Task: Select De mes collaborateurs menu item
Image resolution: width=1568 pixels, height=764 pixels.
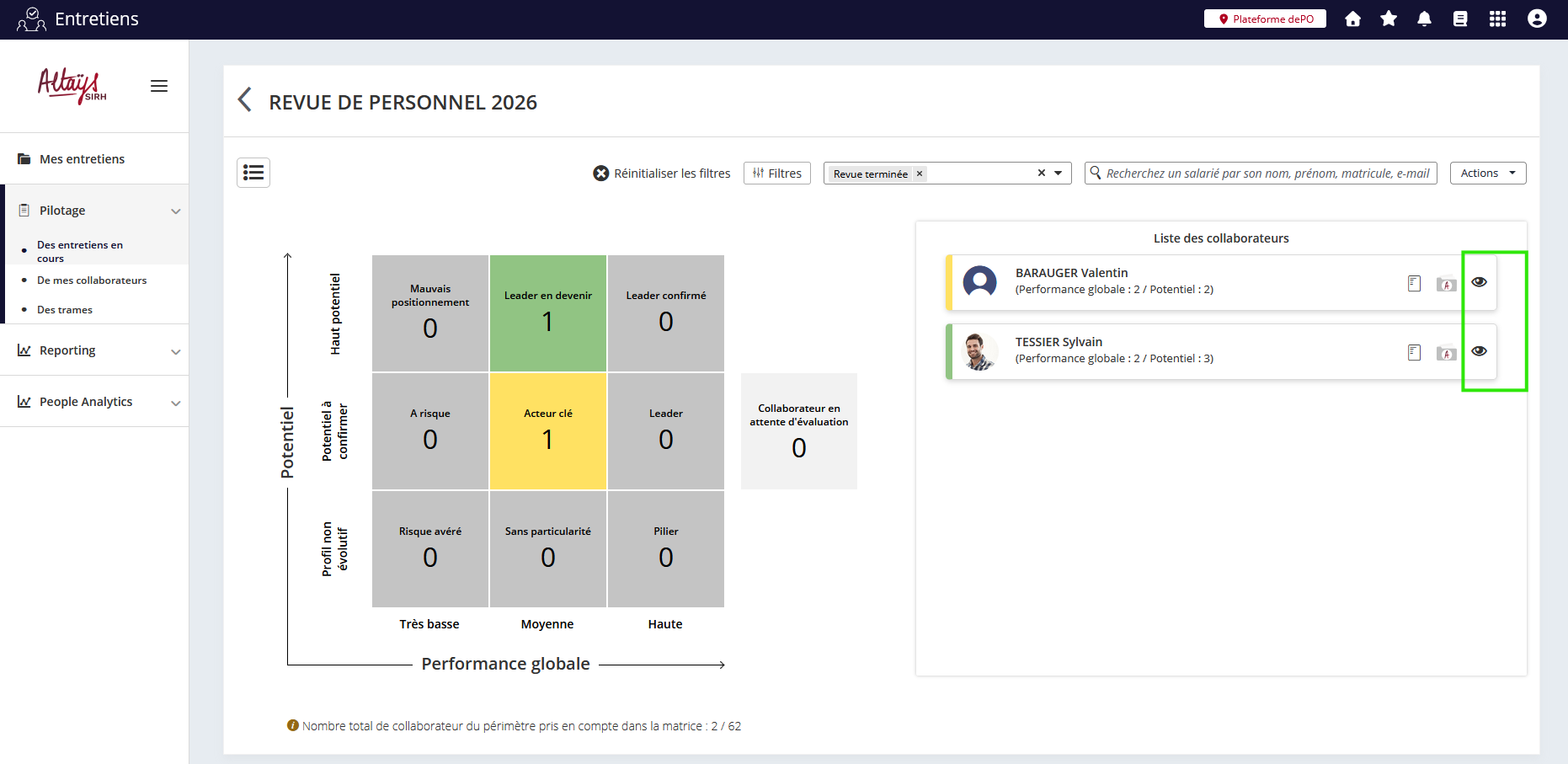Action: [x=92, y=280]
